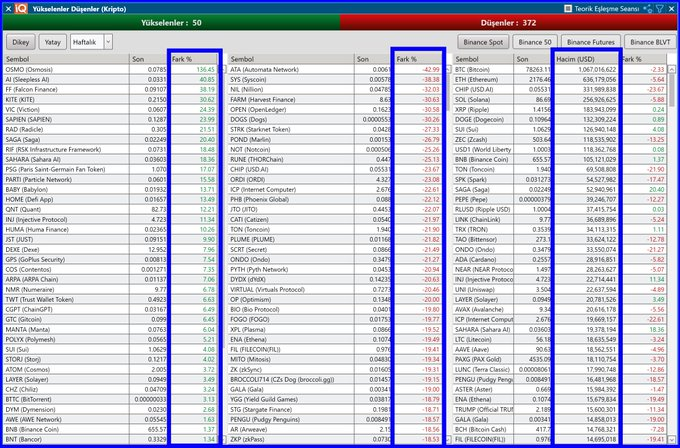Image resolution: width=680 pixels, height=448 pixels.
Task: Select the RAD (Radicle) row
Action: [110, 129]
